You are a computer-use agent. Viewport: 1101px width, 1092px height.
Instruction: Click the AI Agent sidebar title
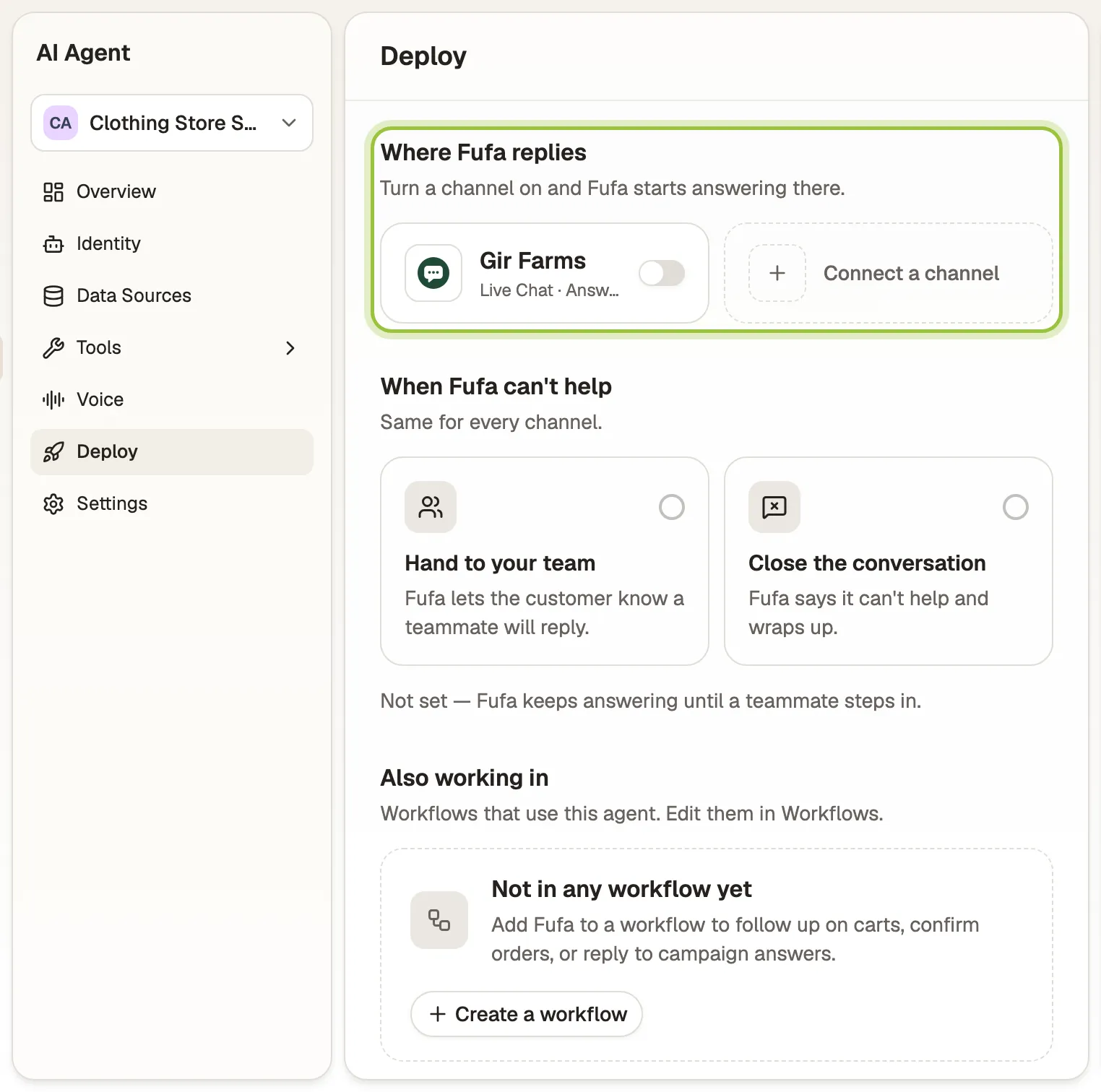[84, 53]
